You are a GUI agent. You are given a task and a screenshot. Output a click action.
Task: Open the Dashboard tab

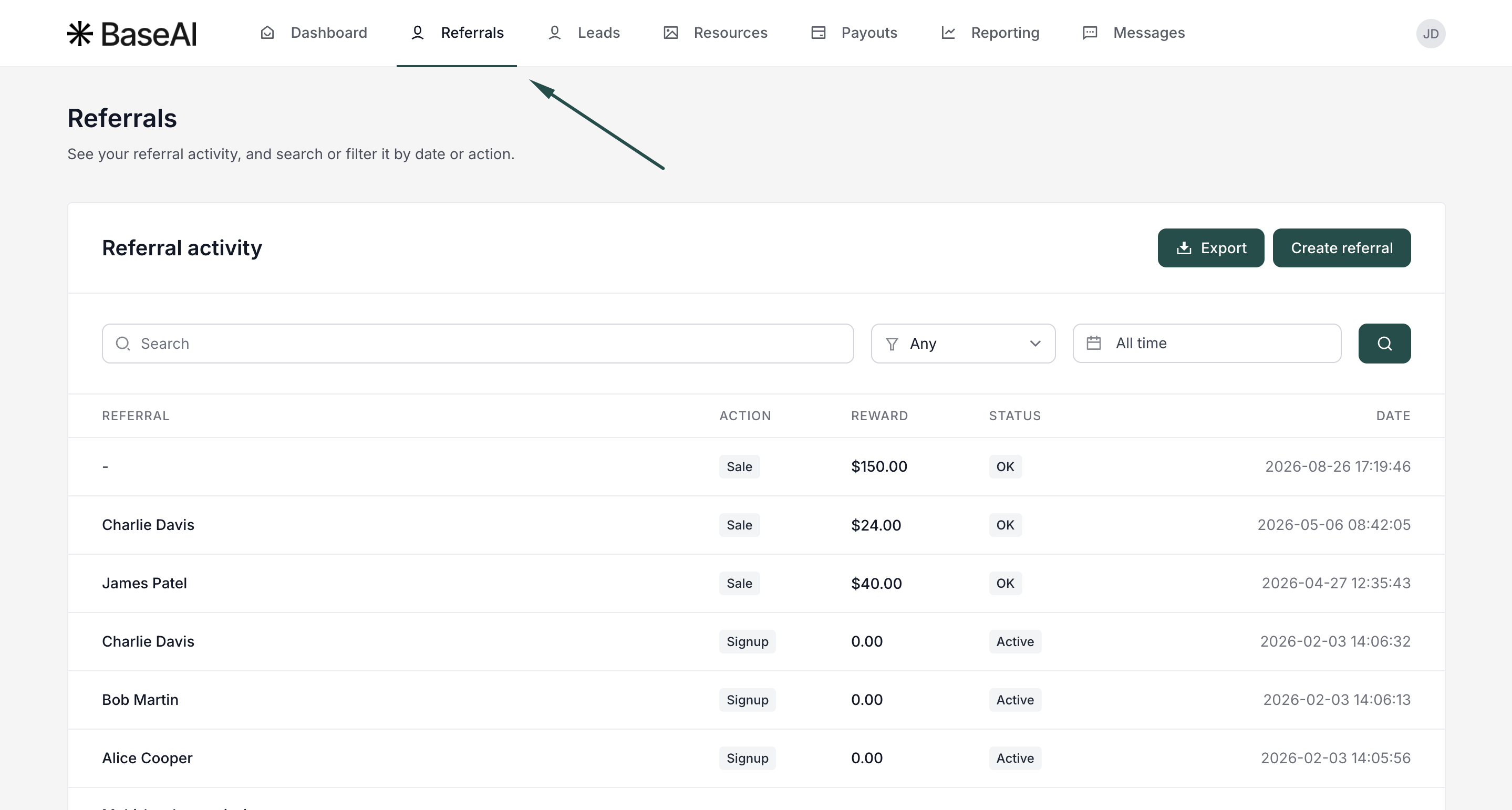(x=314, y=33)
